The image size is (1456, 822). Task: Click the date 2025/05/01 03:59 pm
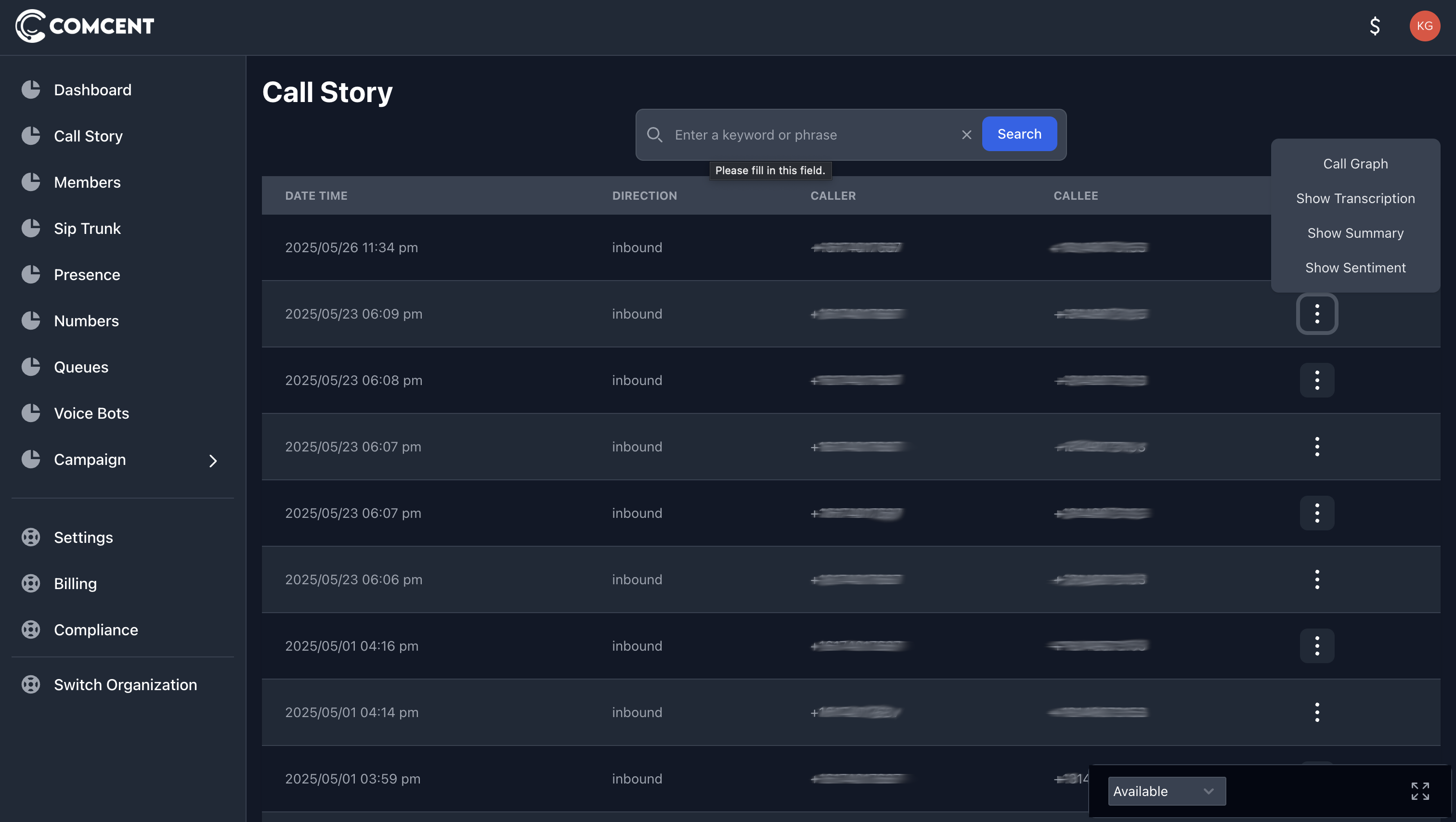pos(353,779)
